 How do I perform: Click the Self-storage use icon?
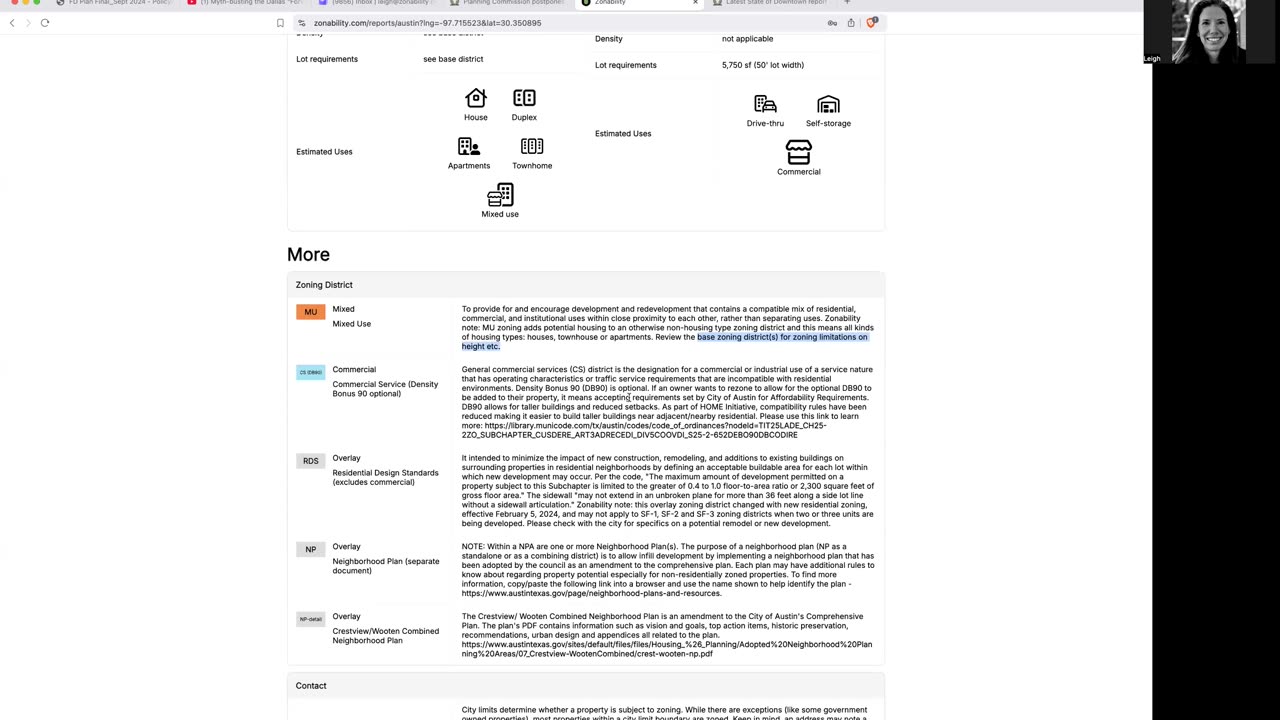click(828, 104)
